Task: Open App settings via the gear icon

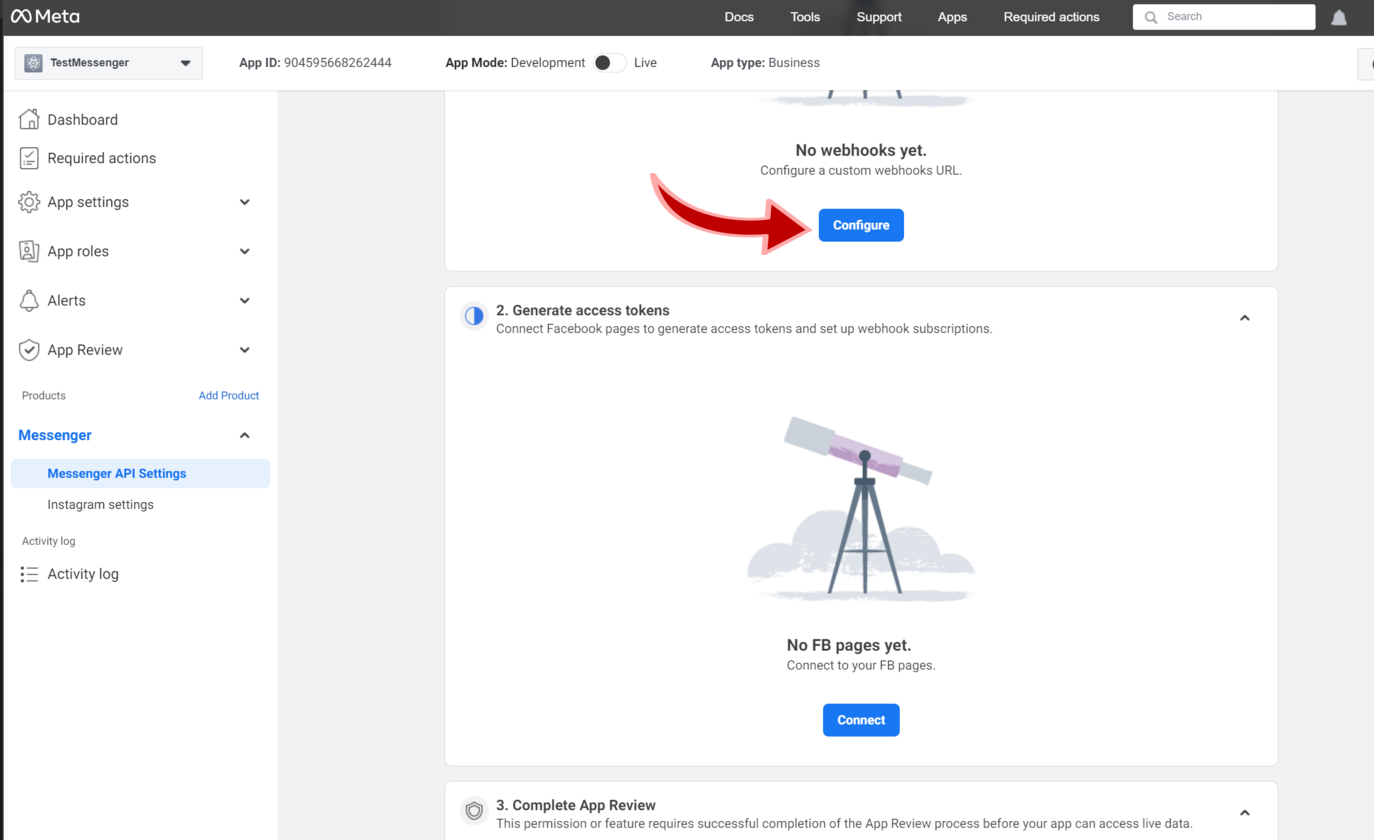Action: click(29, 201)
